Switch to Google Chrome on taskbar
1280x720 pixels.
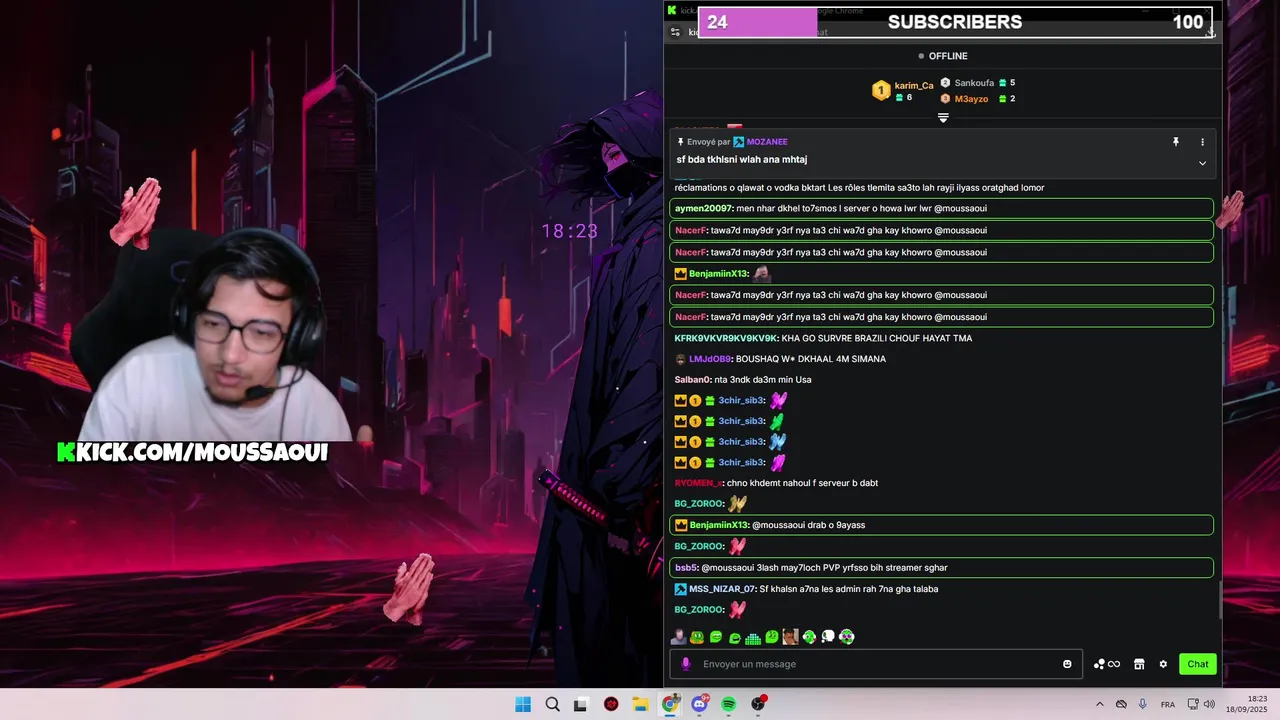[670, 704]
